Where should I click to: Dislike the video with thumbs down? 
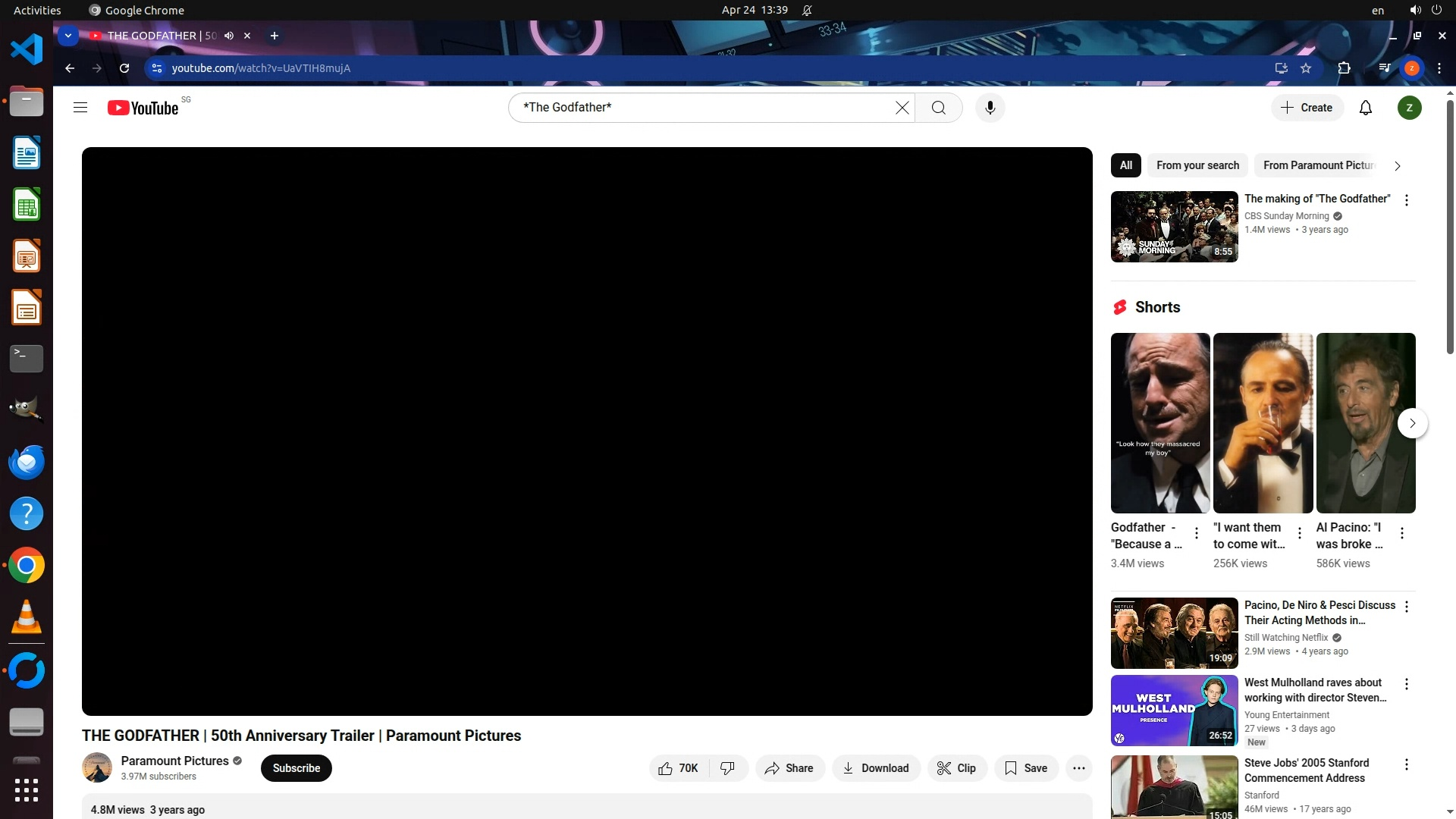pyautogui.click(x=728, y=768)
